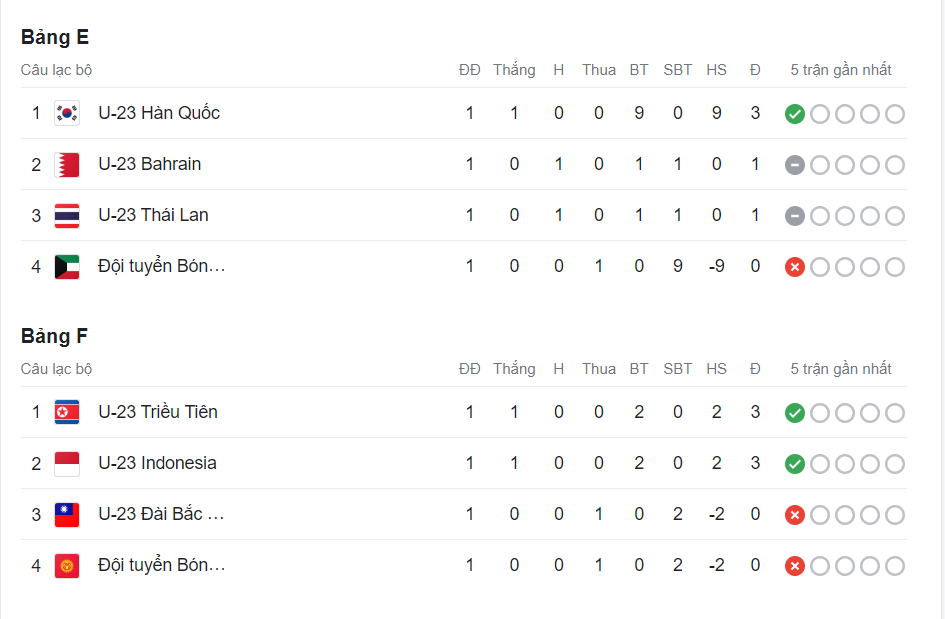
Task: Click the Indonesia flag icon
Action: click(67, 463)
